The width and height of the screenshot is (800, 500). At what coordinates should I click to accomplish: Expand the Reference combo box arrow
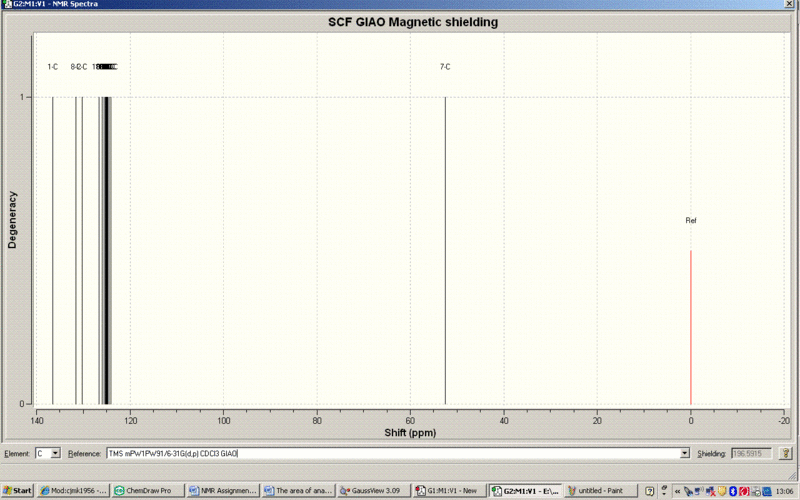point(685,453)
